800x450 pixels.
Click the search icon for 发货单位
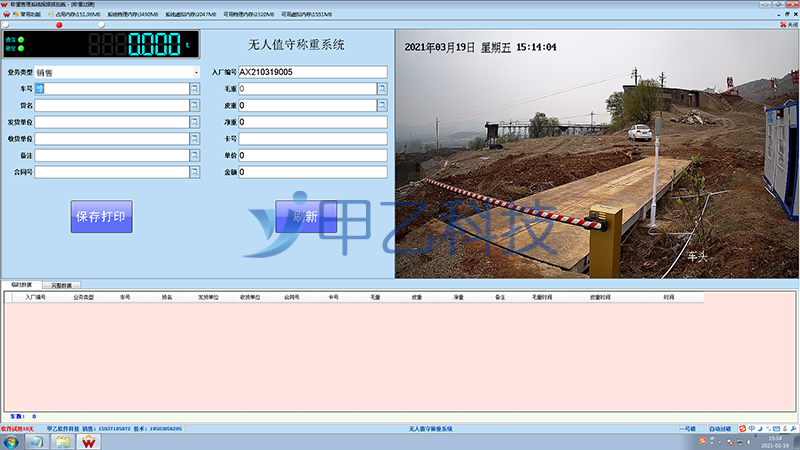pyautogui.click(x=194, y=122)
